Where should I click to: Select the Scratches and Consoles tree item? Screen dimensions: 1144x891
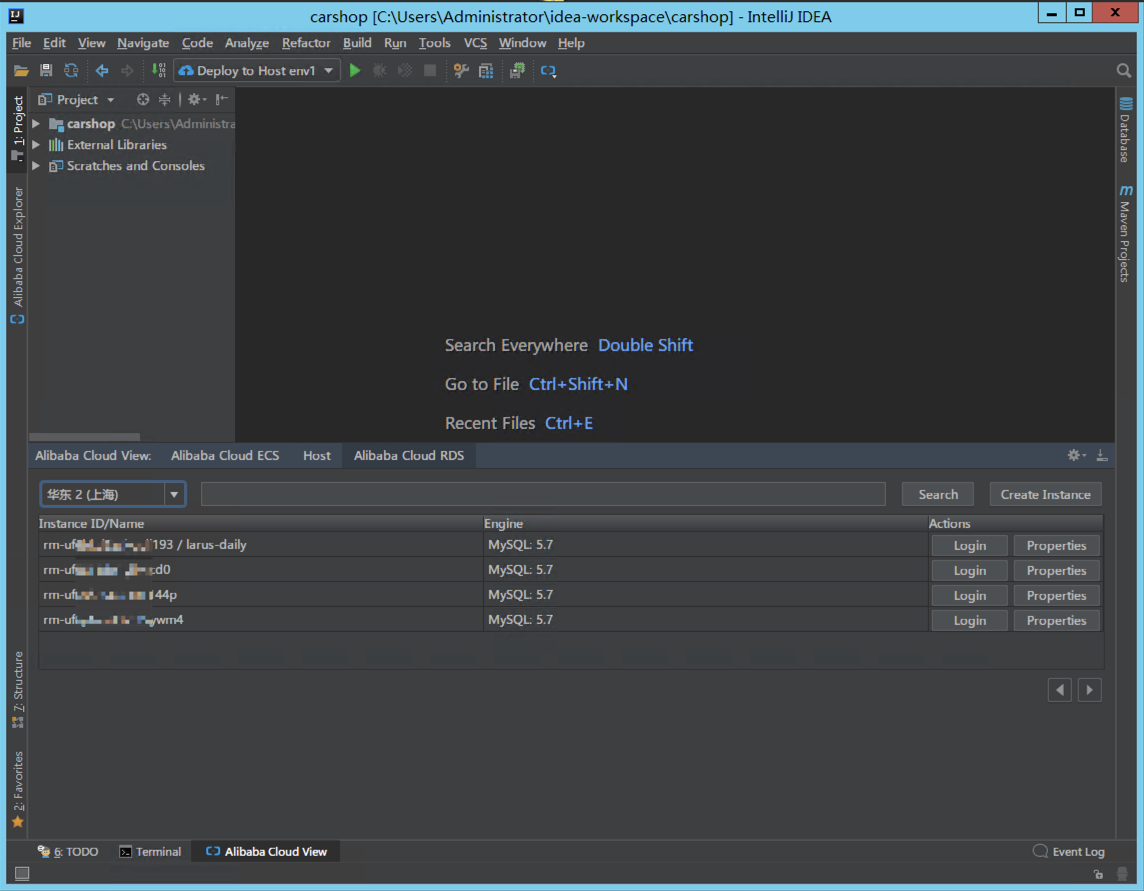[136, 166]
